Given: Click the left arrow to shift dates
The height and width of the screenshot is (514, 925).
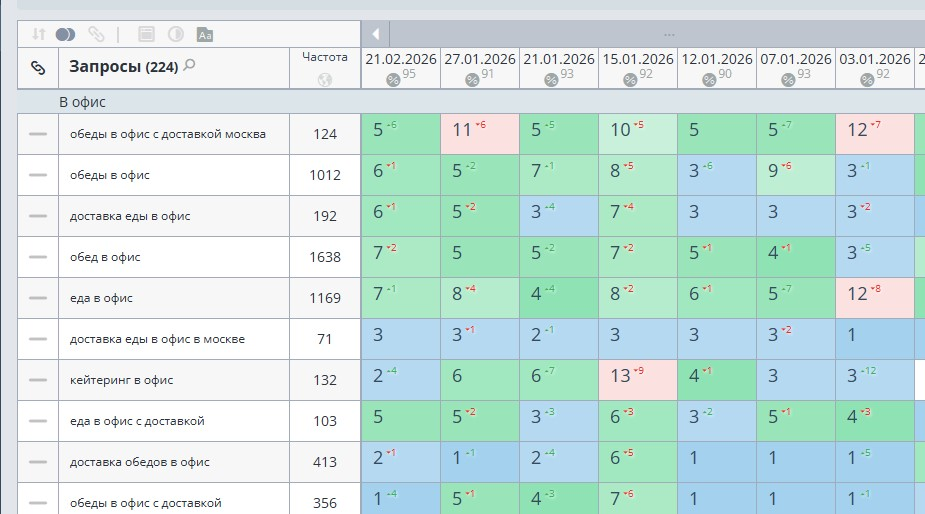Looking at the screenshot, I should pos(375,34).
